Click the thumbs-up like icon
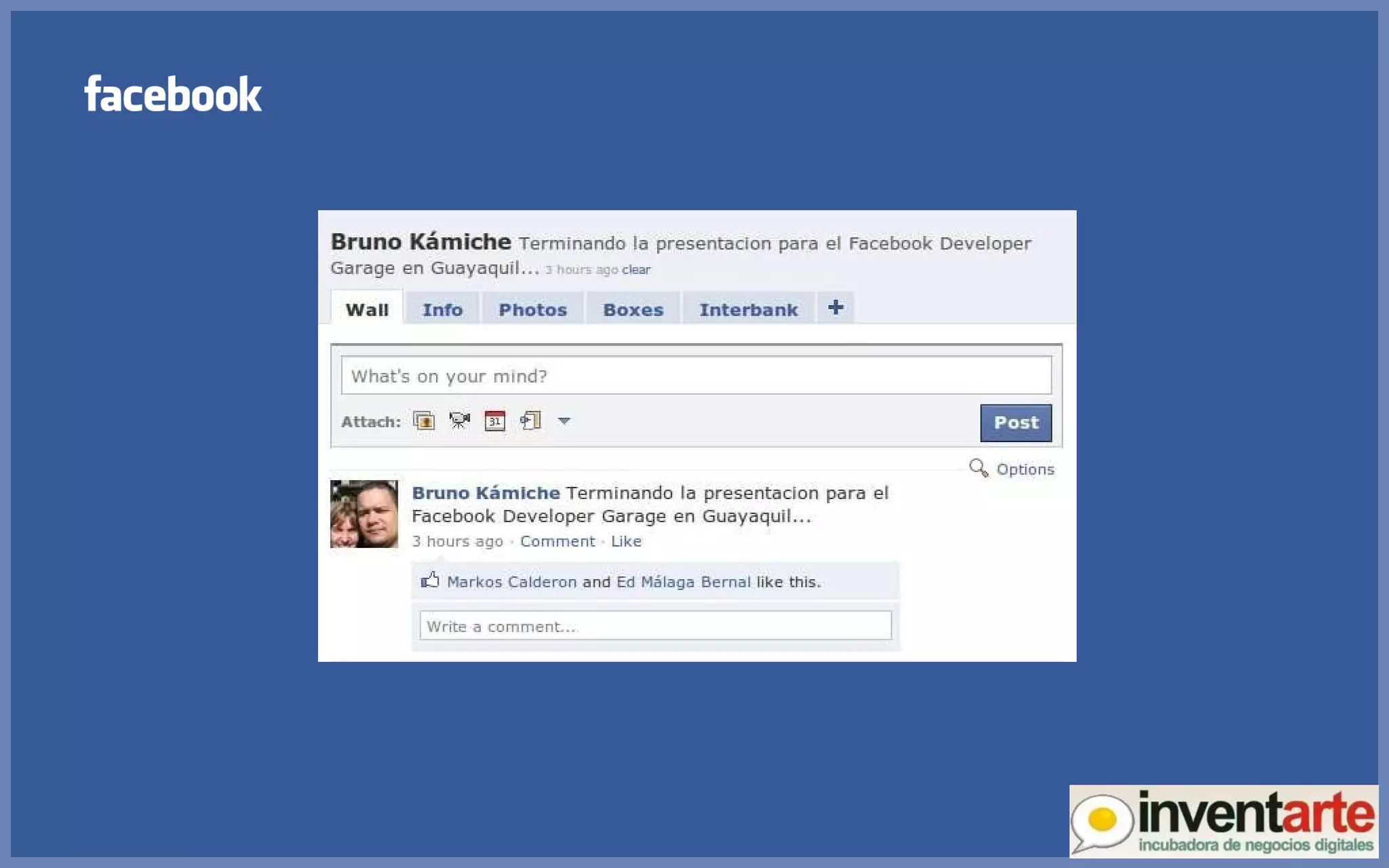This screenshot has height=868, width=1389. click(430, 580)
